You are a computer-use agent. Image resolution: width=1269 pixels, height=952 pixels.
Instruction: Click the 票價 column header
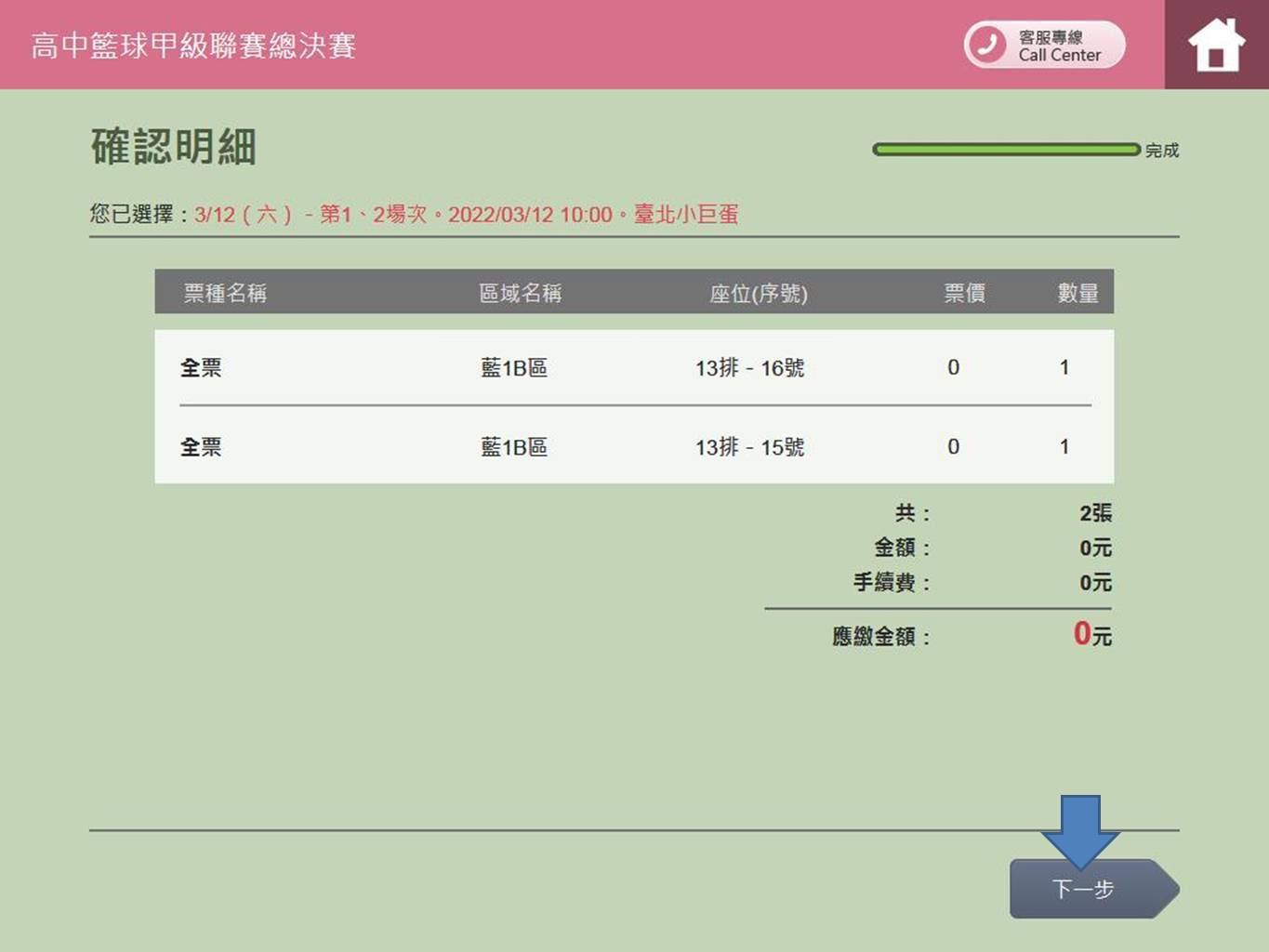click(964, 293)
